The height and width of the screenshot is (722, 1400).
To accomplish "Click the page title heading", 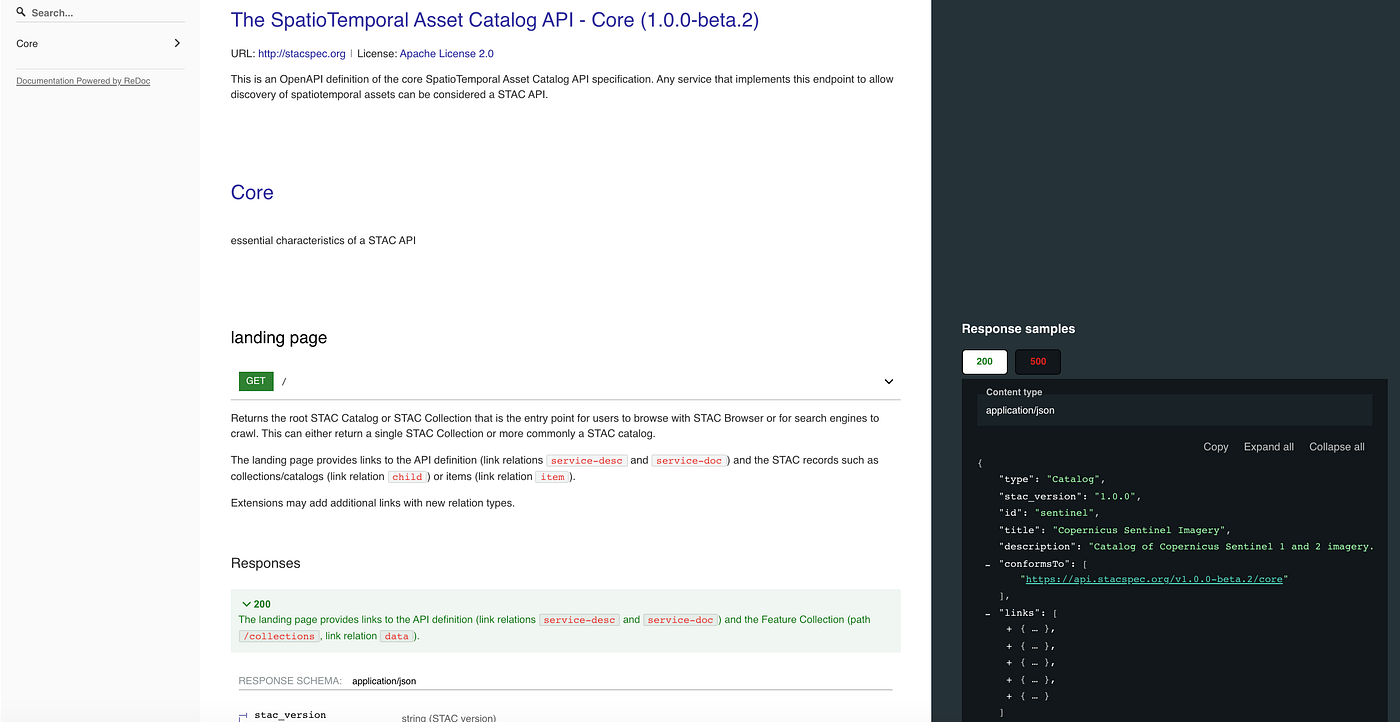I will pos(495,20).
